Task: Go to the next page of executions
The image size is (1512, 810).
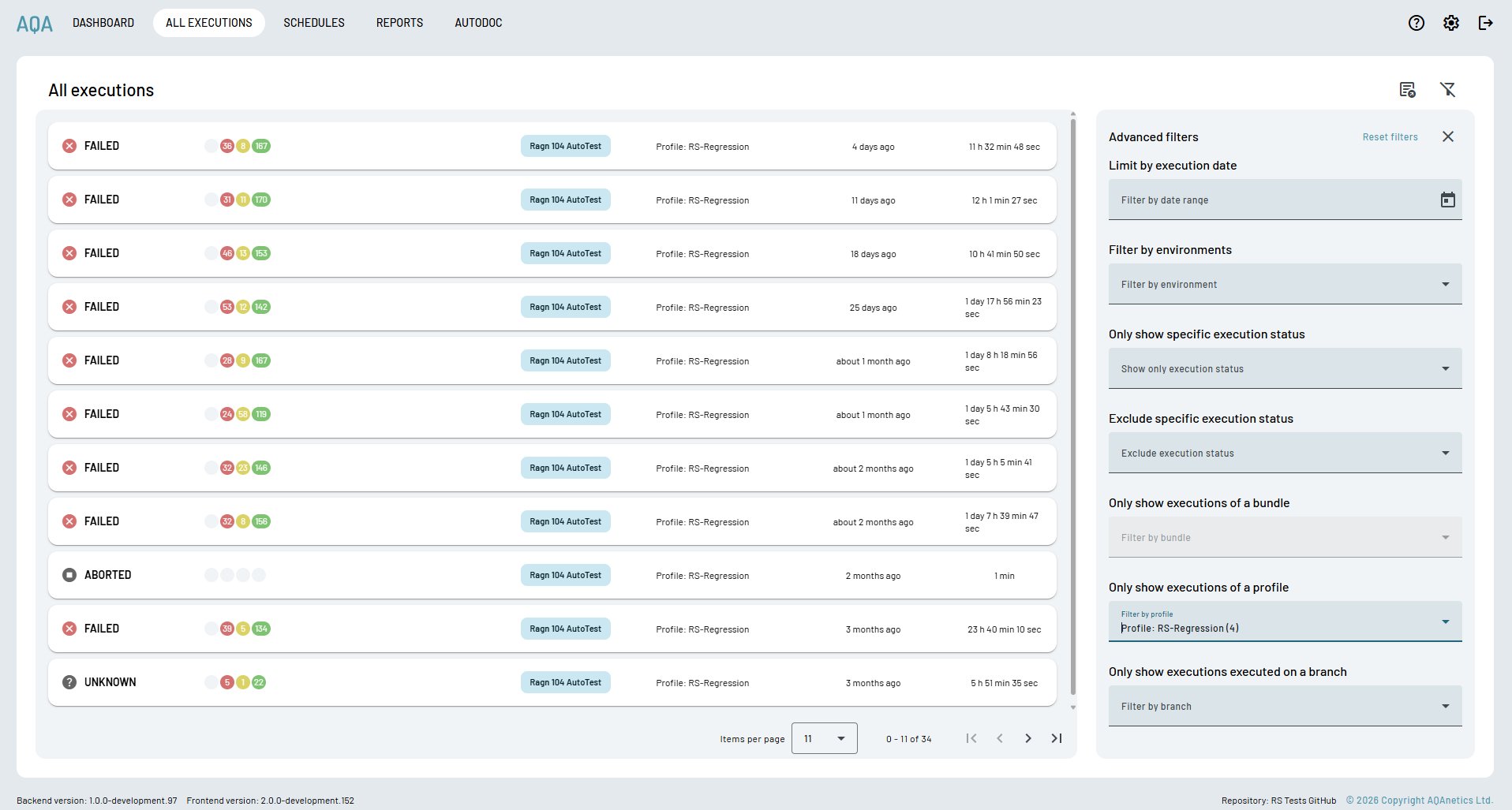Action: [1027, 738]
